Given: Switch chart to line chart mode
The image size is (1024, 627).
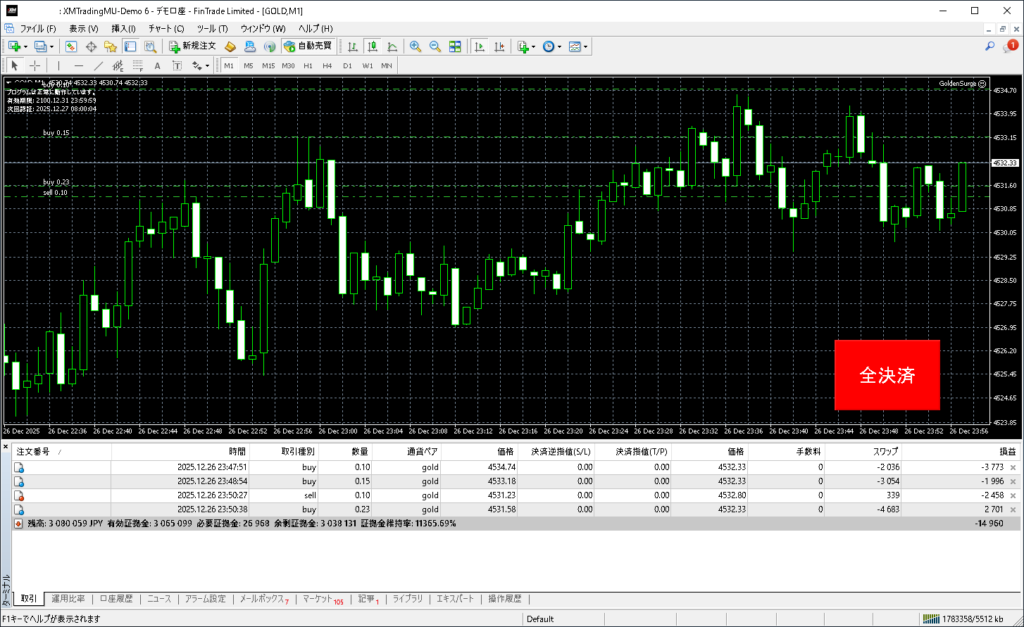Looking at the screenshot, I should [x=391, y=46].
